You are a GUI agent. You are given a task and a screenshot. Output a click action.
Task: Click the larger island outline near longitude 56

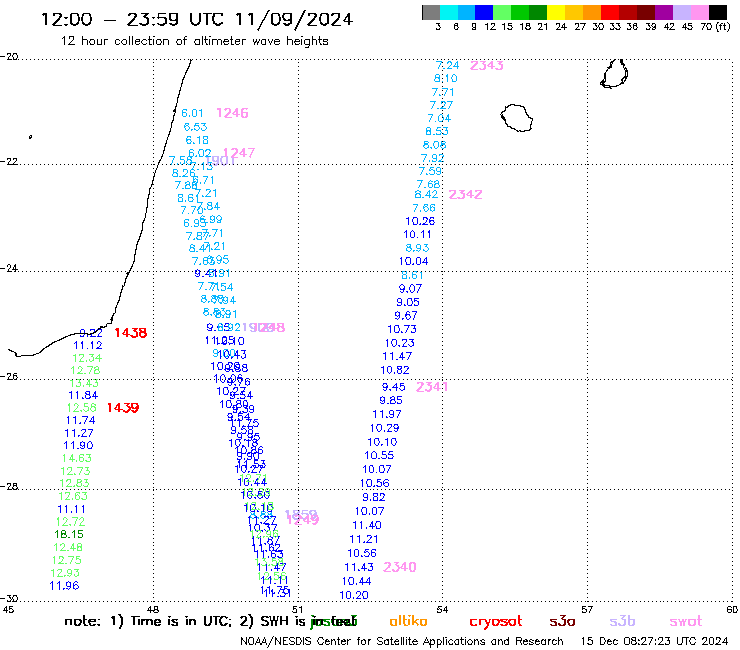(x=517, y=118)
